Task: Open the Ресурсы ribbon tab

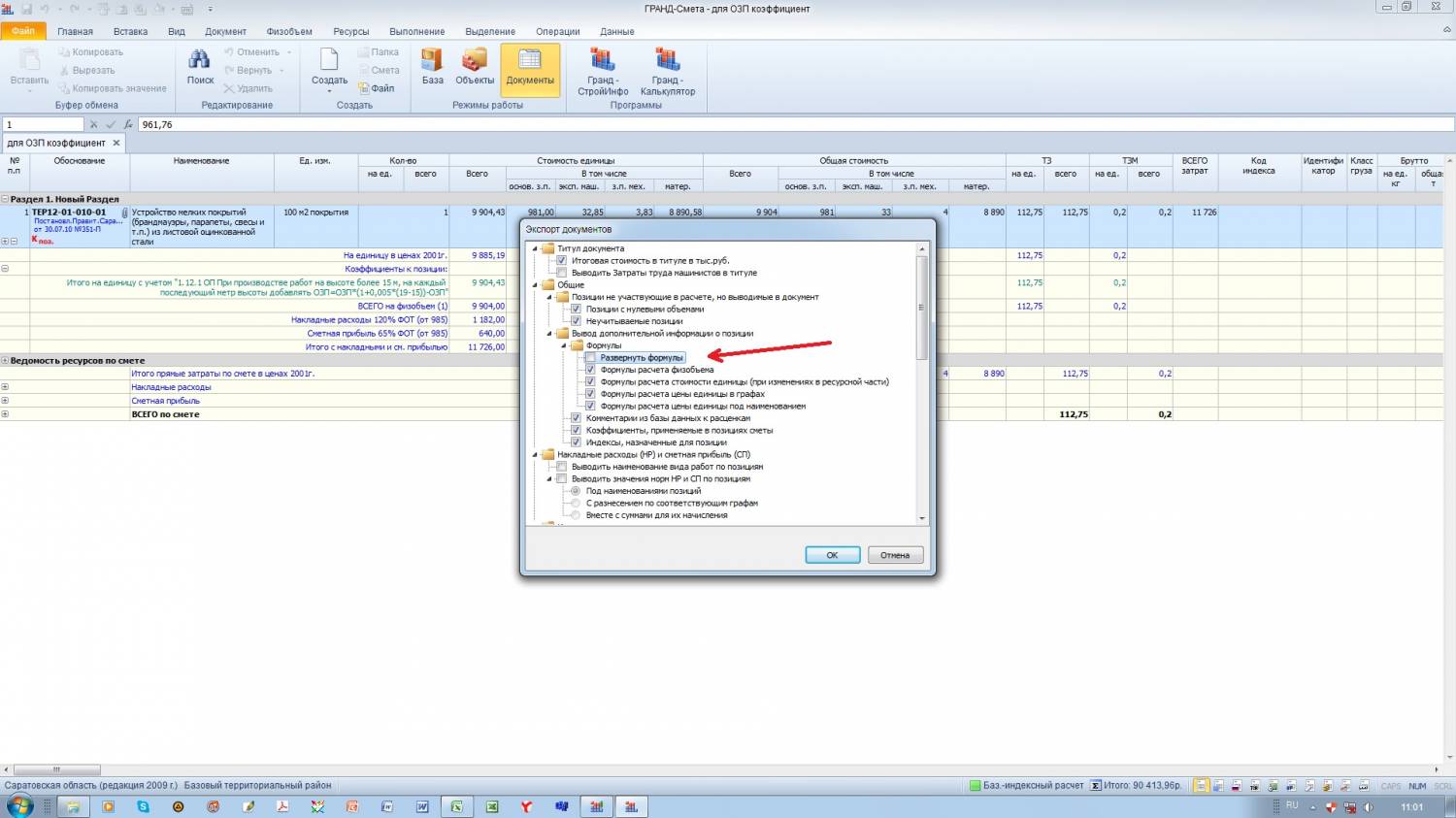Action: coord(350,31)
